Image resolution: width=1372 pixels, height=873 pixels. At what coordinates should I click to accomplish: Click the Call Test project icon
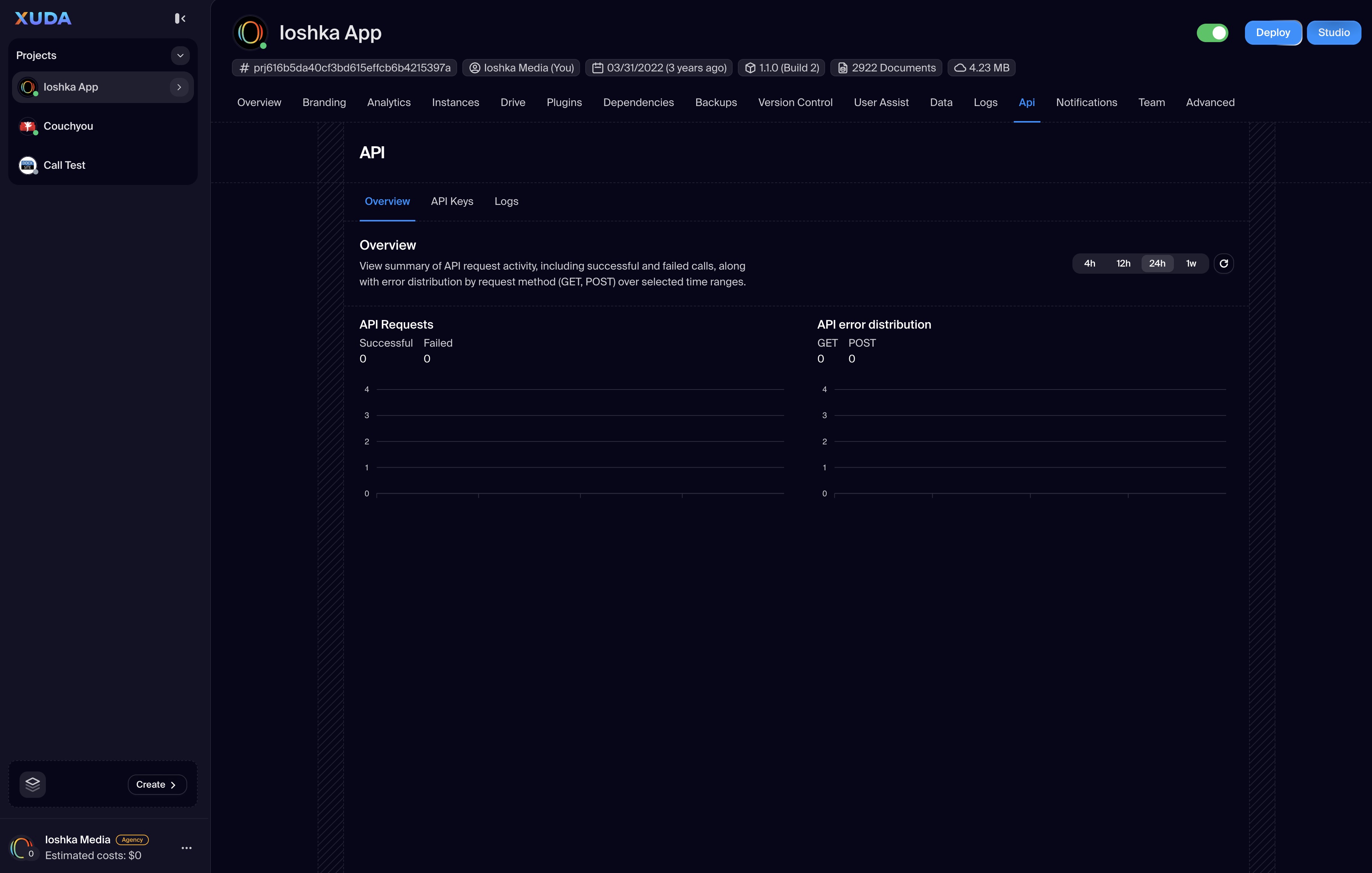pos(27,165)
